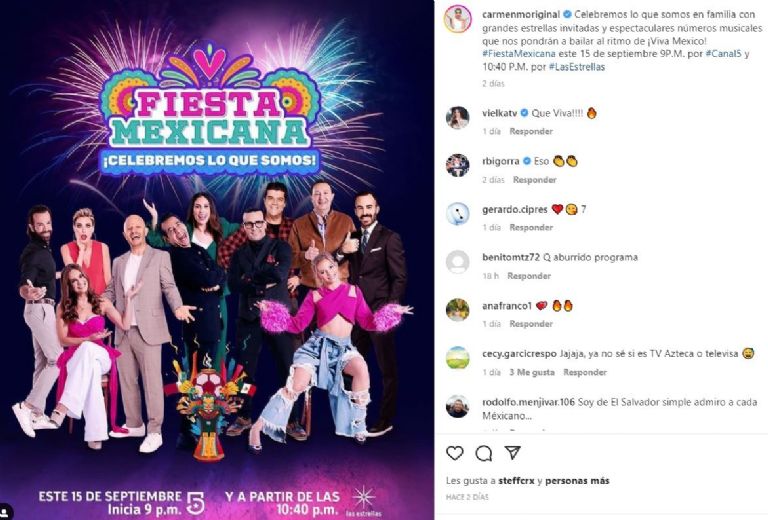The width and height of the screenshot is (768, 520).
Task: Click the Fiesta Mexicana poster image
Action: 216,260
